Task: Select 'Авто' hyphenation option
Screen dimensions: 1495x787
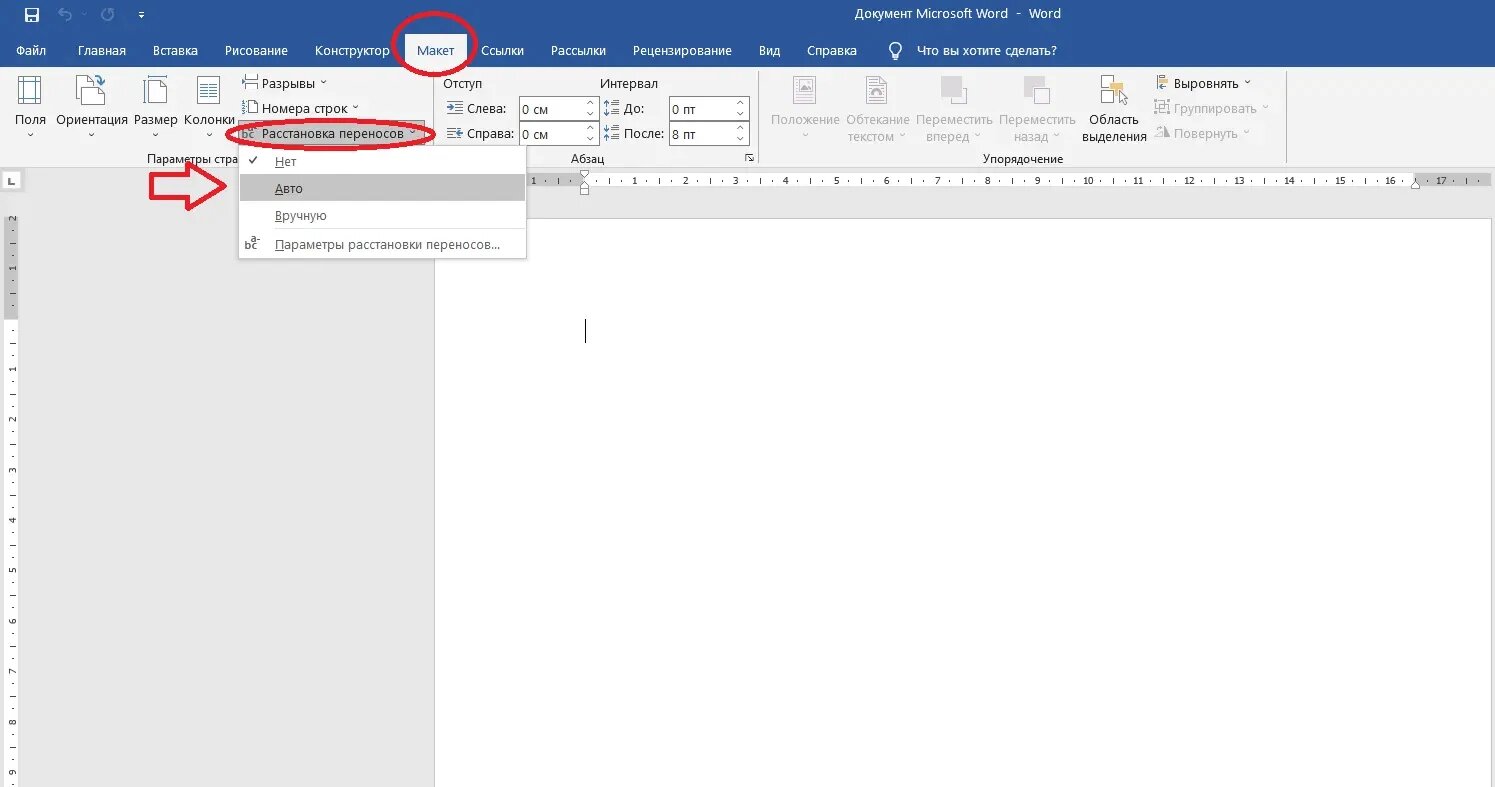Action: point(382,188)
